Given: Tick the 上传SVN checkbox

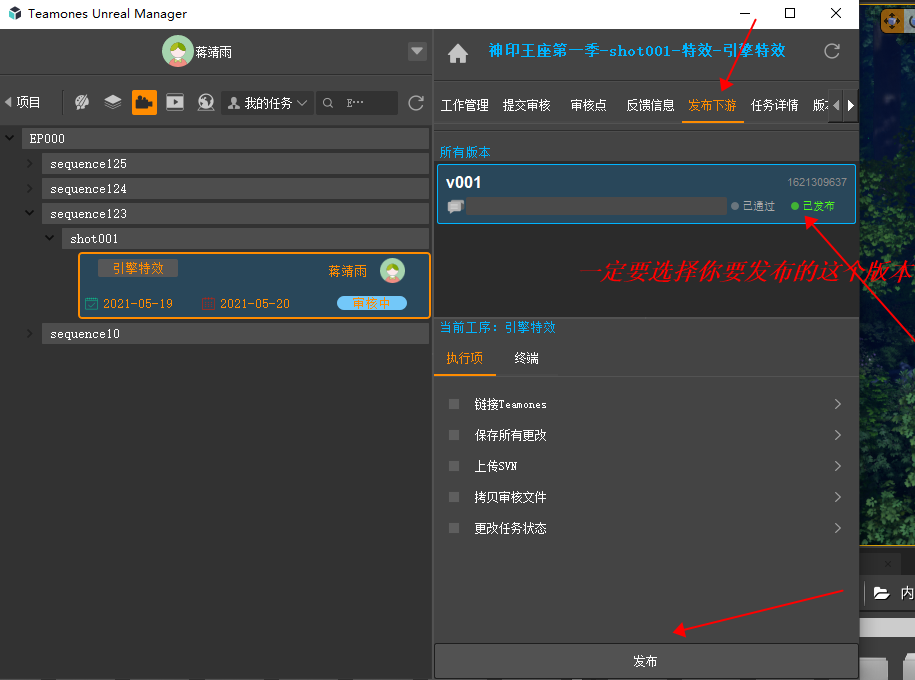Looking at the screenshot, I should 454,466.
